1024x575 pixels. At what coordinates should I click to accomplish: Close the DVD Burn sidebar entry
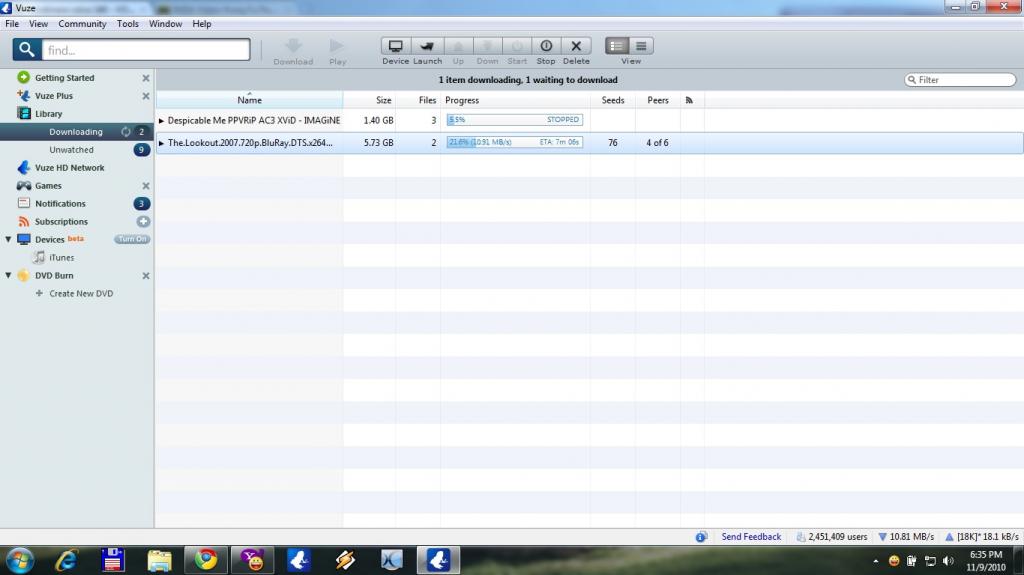[x=146, y=276]
